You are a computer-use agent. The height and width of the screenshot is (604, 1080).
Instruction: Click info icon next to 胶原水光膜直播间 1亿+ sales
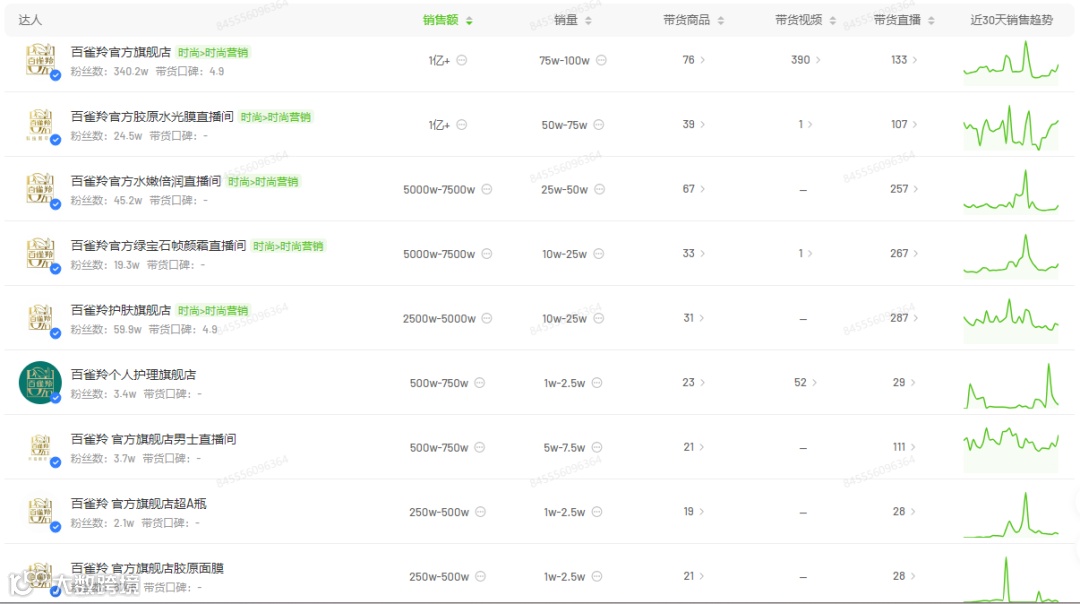pos(461,125)
